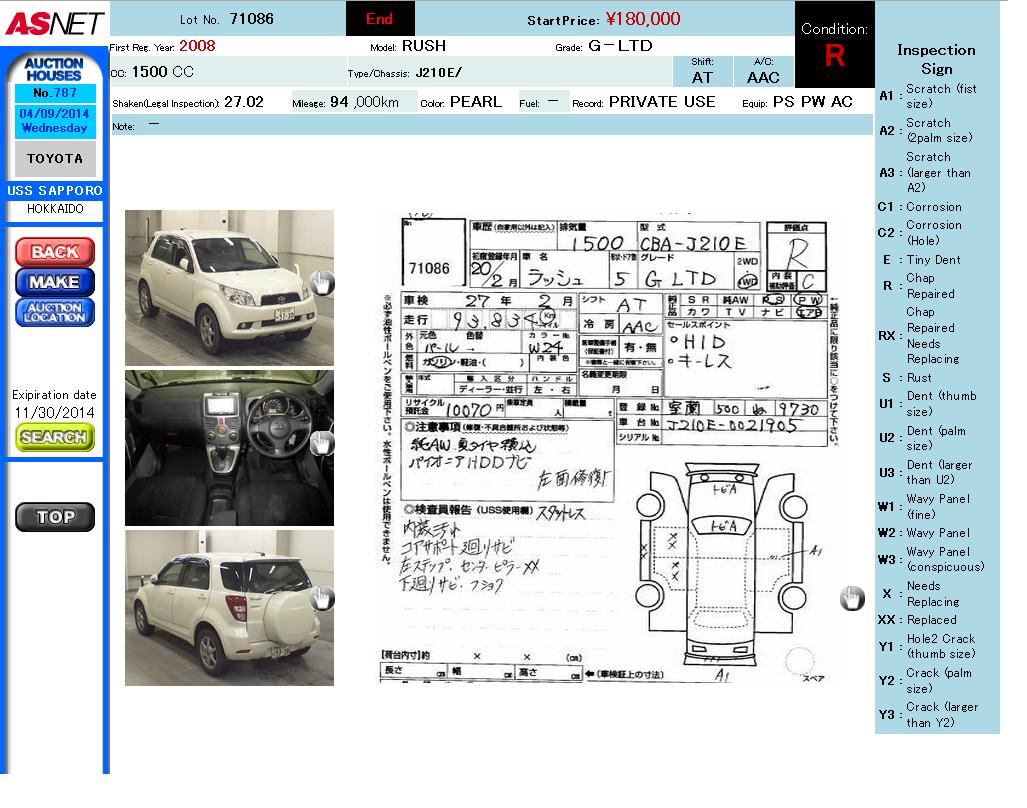Click the green SEARCH button
The height and width of the screenshot is (808, 1027).
coord(55,437)
